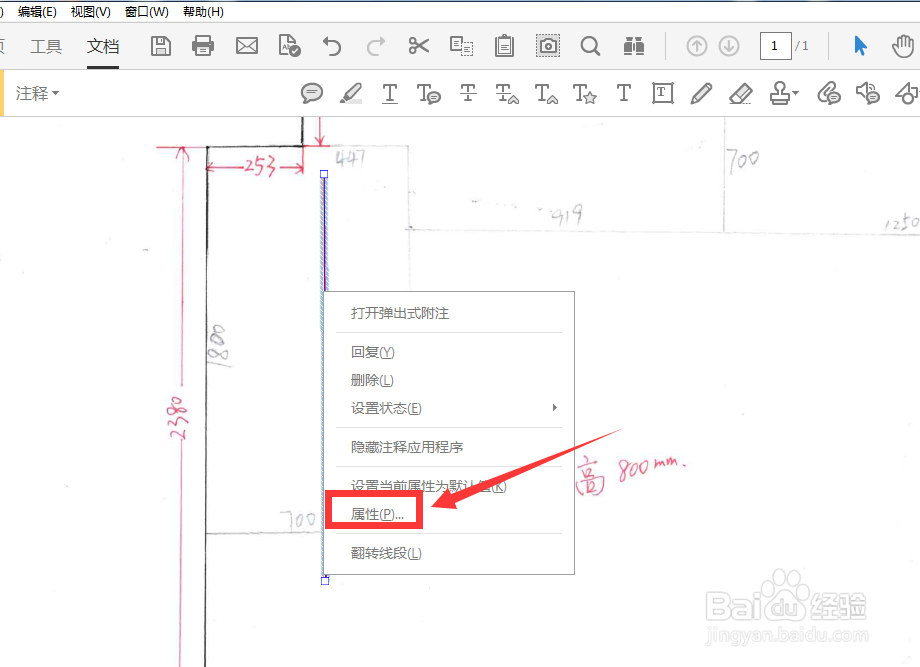The height and width of the screenshot is (667, 920).
Task: Select the Text Box tool
Action: point(662,93)
